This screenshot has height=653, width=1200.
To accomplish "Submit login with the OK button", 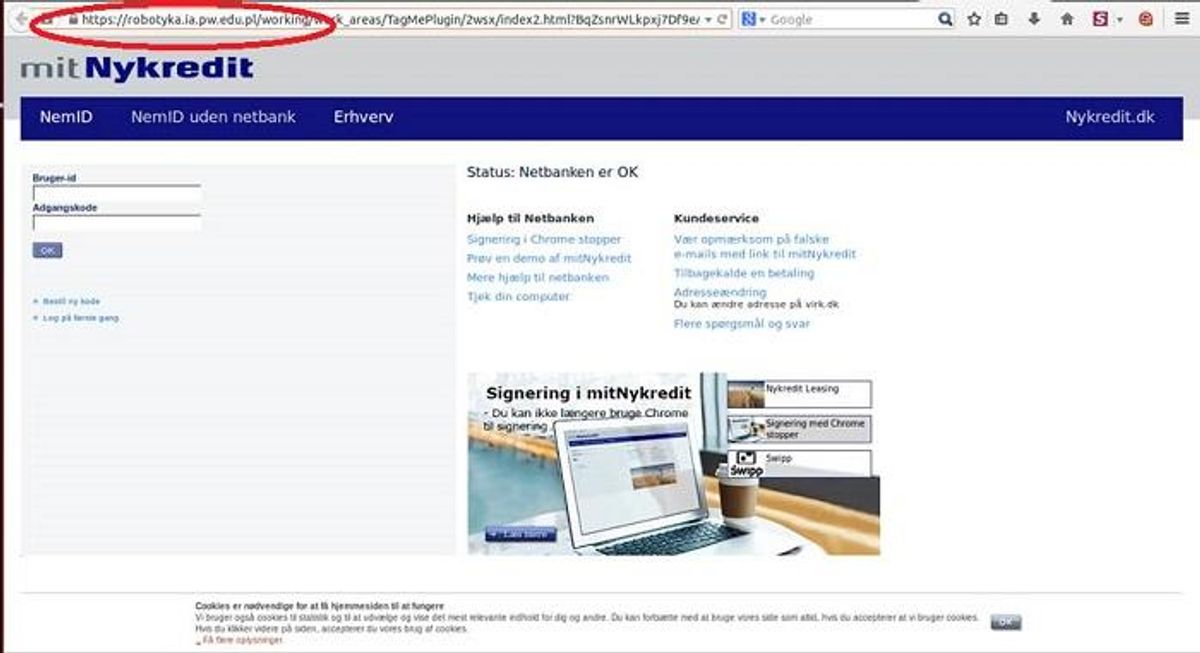I will (x=47, y=250).
